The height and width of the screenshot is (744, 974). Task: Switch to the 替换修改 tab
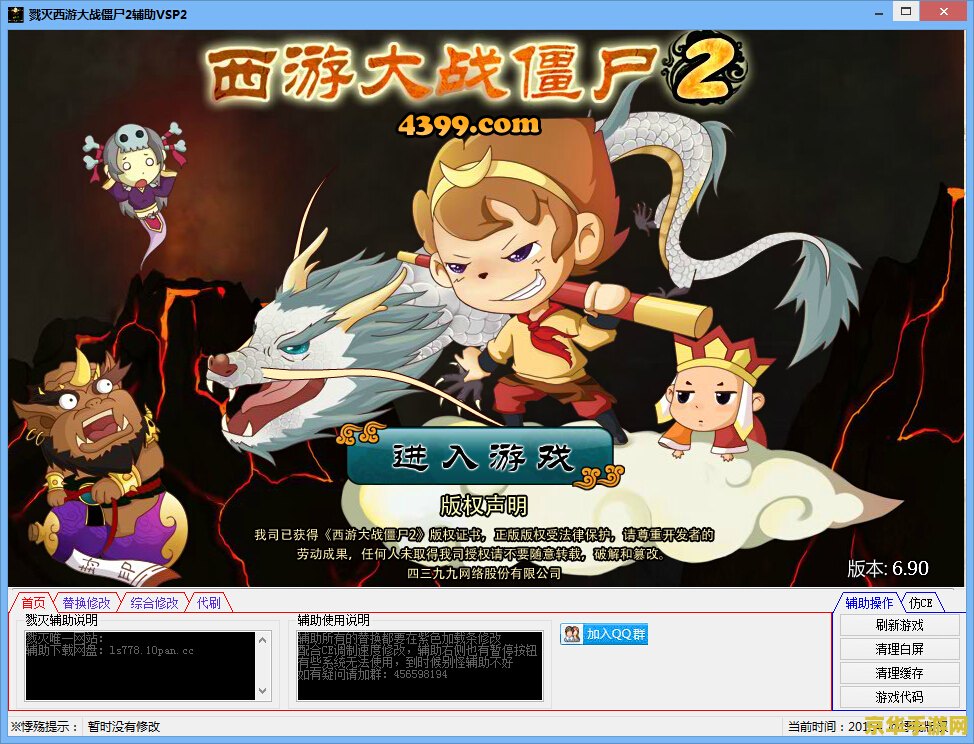coord(86,602)
